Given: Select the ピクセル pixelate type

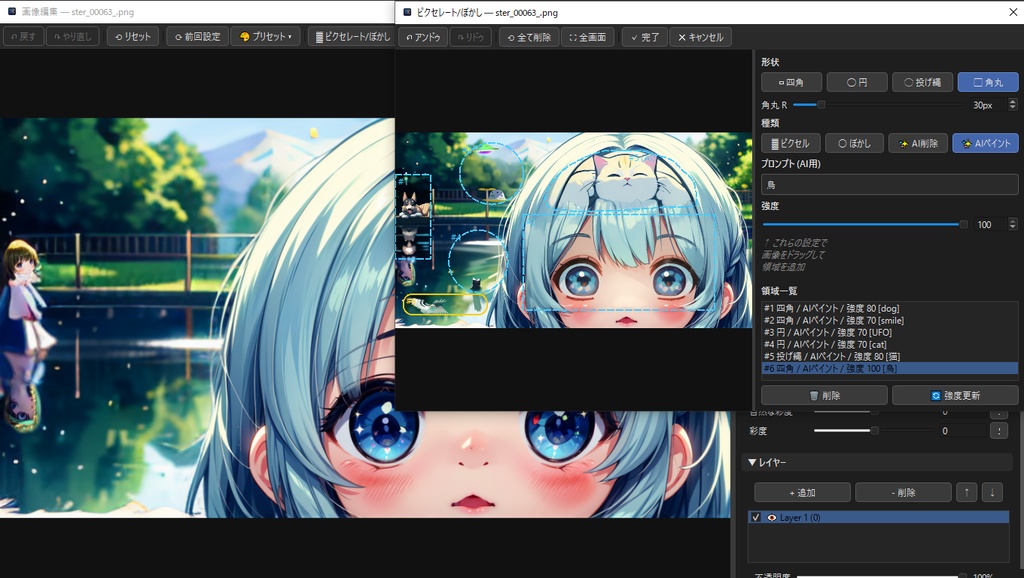Looking at the screenshot, I should pyautogui.click(x=790, y=143).
